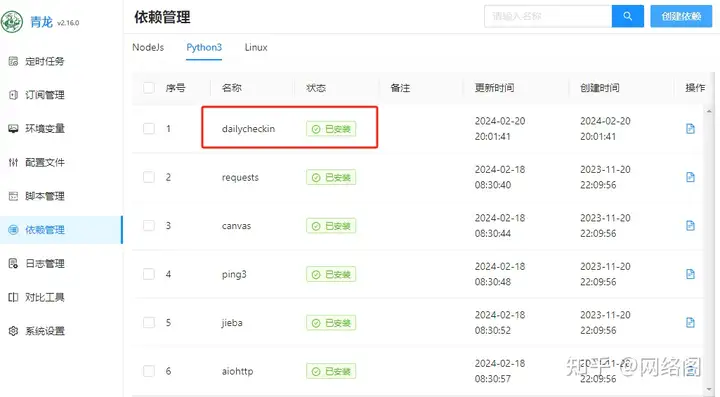720x397 pixels.
Task: Open 对比工具 in the sidebar
Action: click(36, 297)
